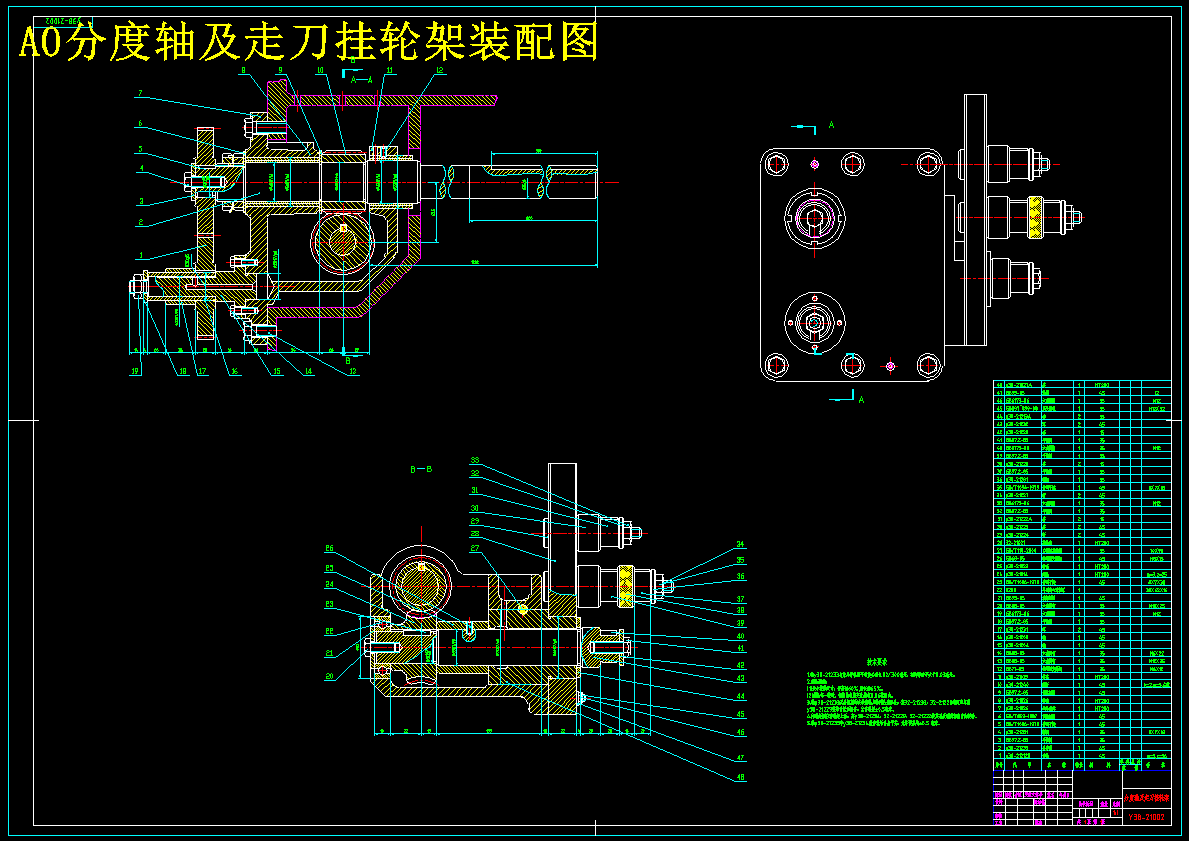The image size is (1189, 841).
Task: Select callout number 36 right of B—B view
Action: [x=740, y=576]
